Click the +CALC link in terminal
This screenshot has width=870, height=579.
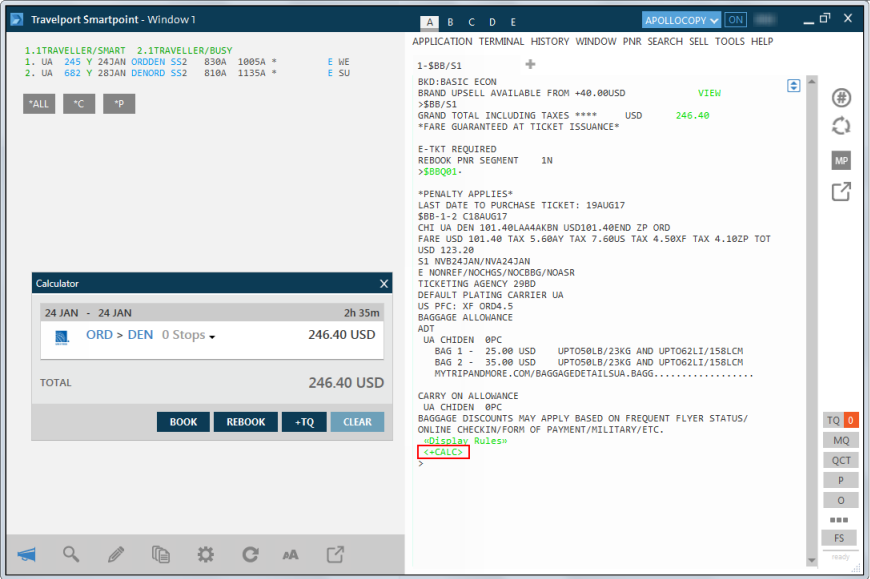443,452
